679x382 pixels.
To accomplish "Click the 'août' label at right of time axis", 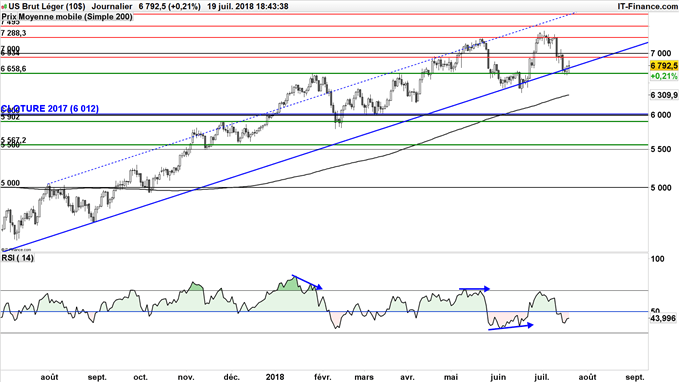I will pos(588,377).
